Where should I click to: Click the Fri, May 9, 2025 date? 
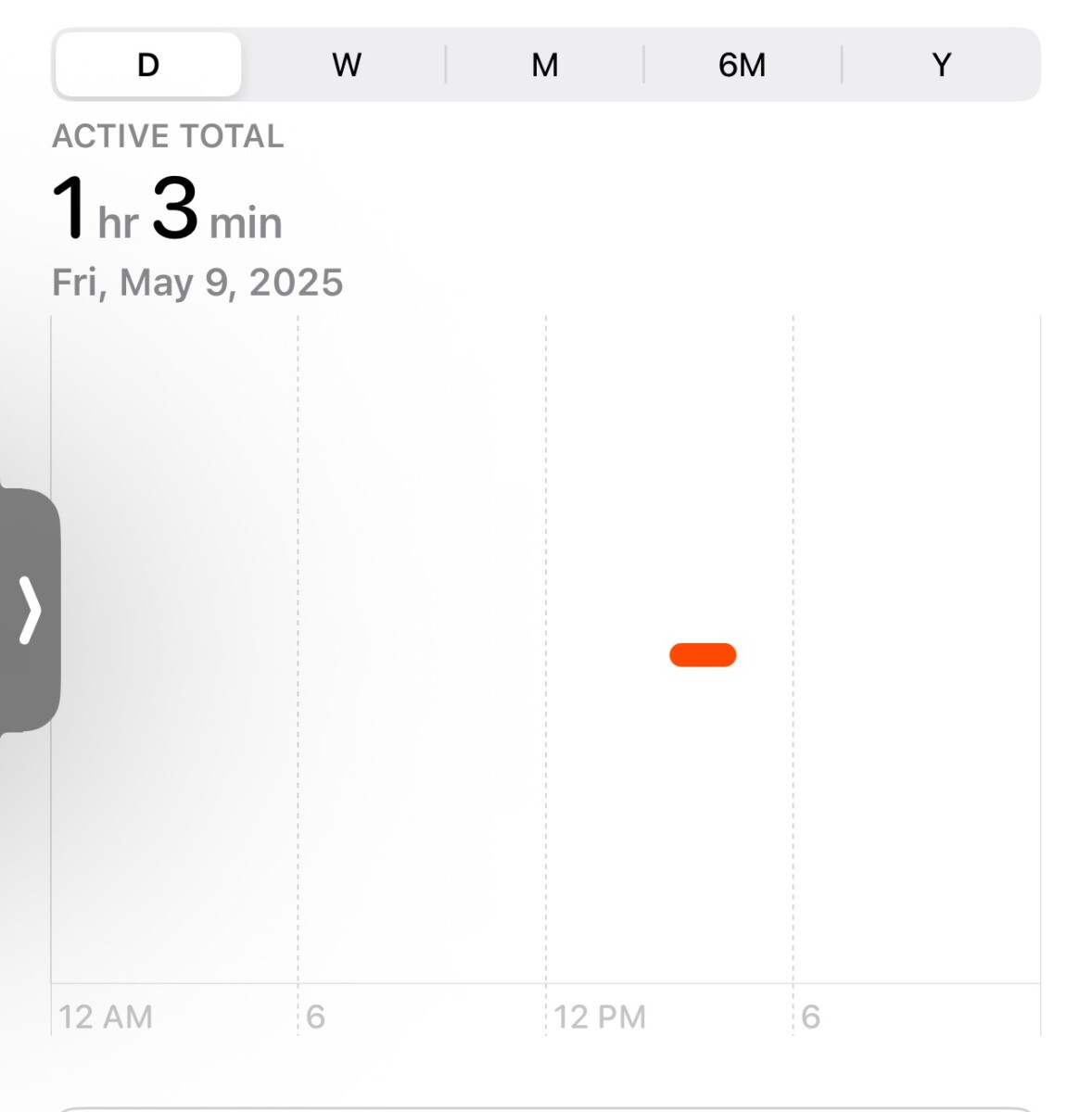pyautogui.click(x=197, y=283)
